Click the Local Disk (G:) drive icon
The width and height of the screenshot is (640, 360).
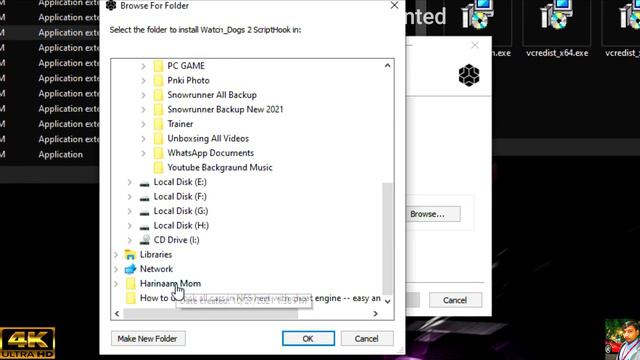tap(144, 212)
